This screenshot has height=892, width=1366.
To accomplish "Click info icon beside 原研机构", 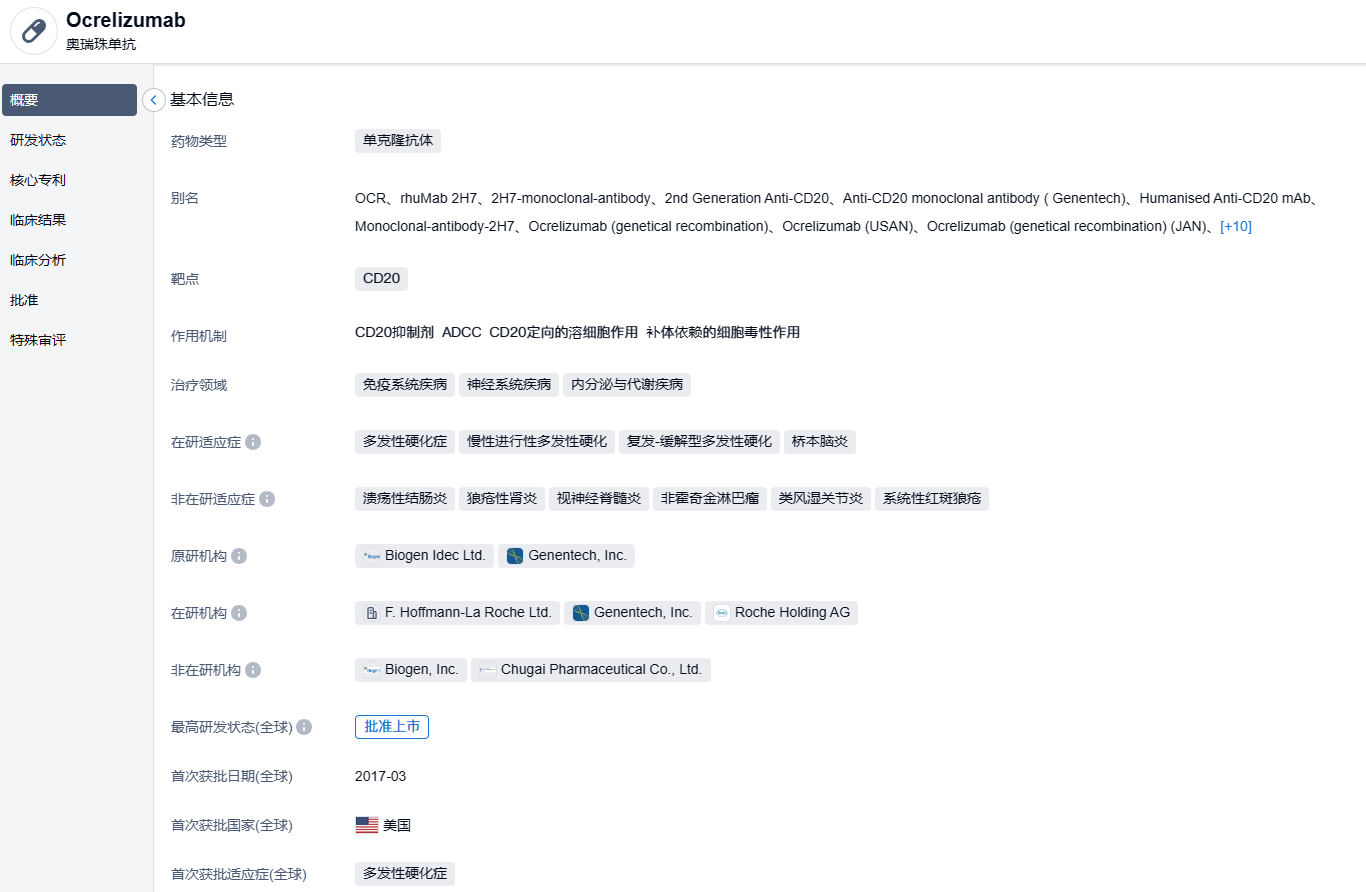I will point(239,556).
